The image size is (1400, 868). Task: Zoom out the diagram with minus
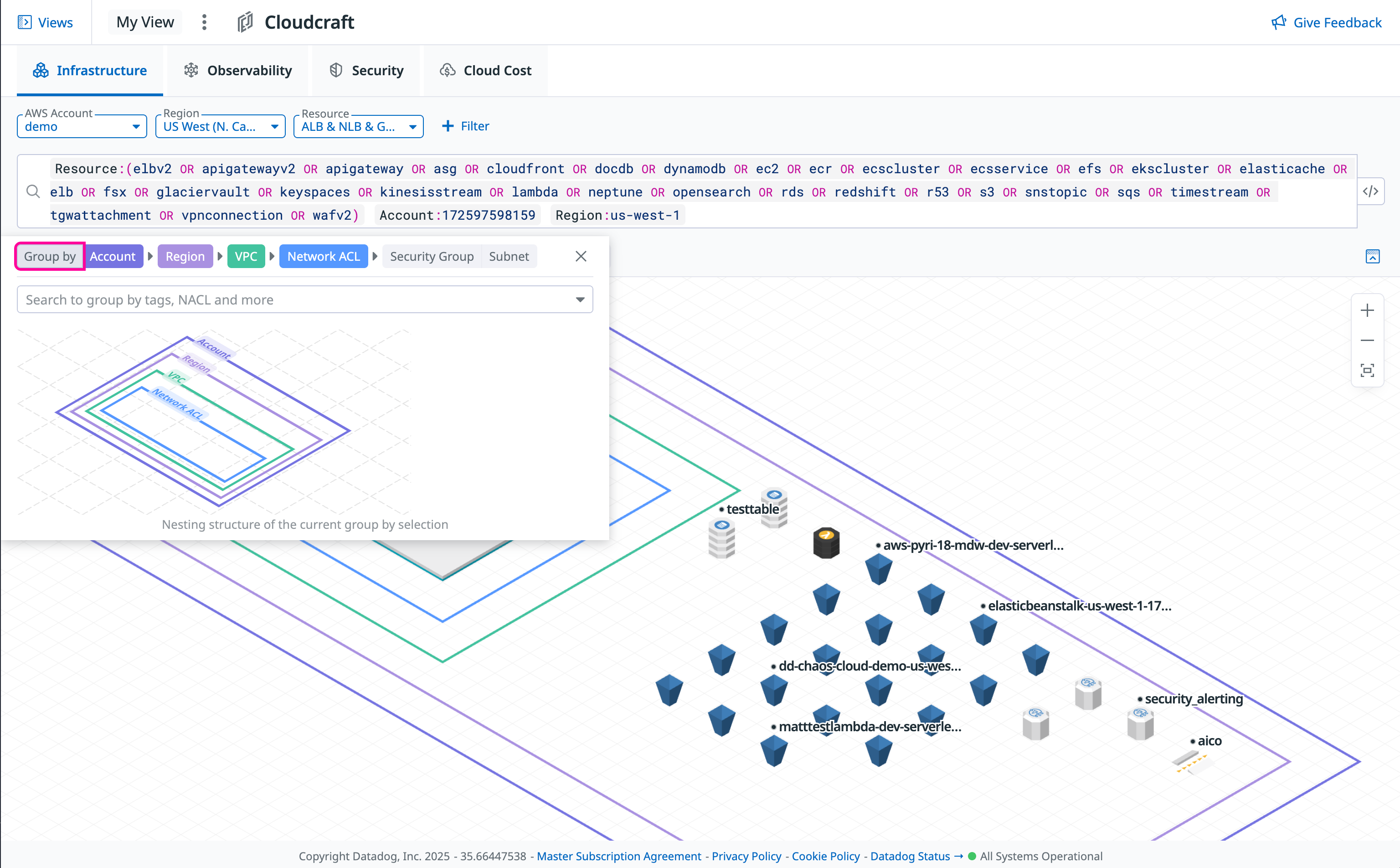[1367, 341]
